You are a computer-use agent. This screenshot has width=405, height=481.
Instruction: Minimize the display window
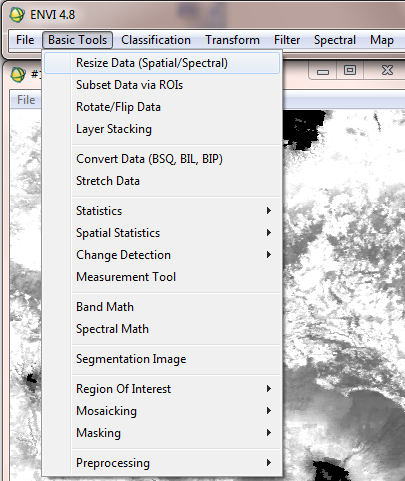click(323, 71)
